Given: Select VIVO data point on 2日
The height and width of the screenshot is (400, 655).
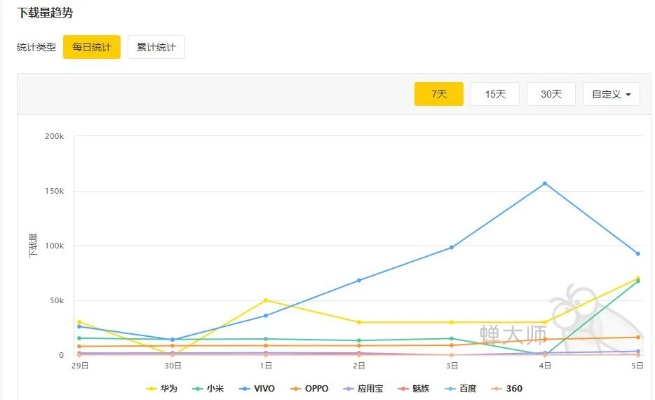Looking at the screenshot, I should (359, 280).
